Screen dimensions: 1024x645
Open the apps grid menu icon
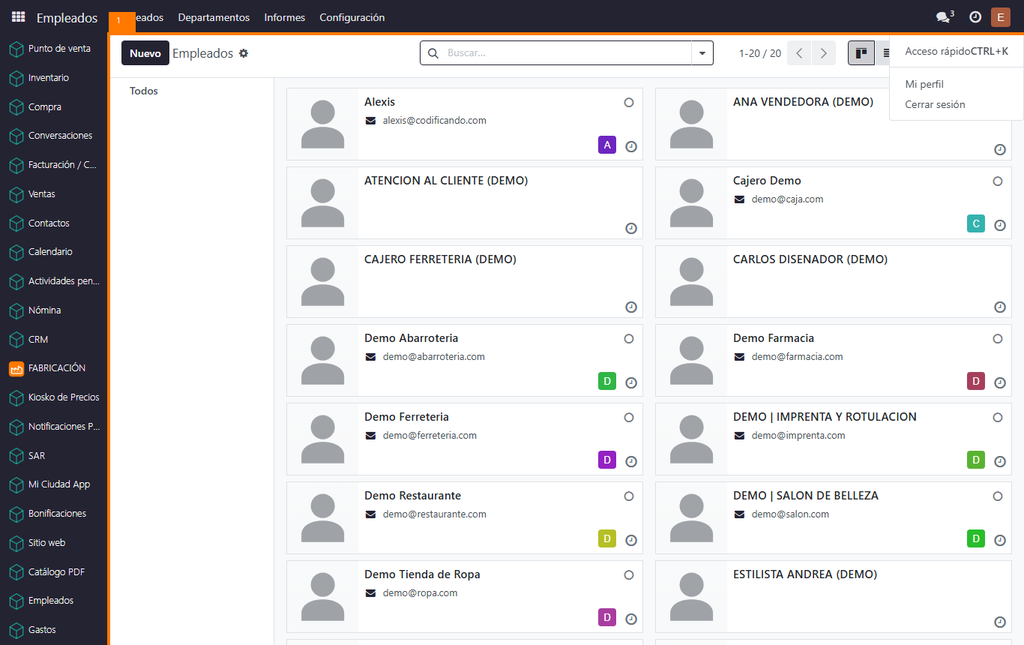(18, 17)
